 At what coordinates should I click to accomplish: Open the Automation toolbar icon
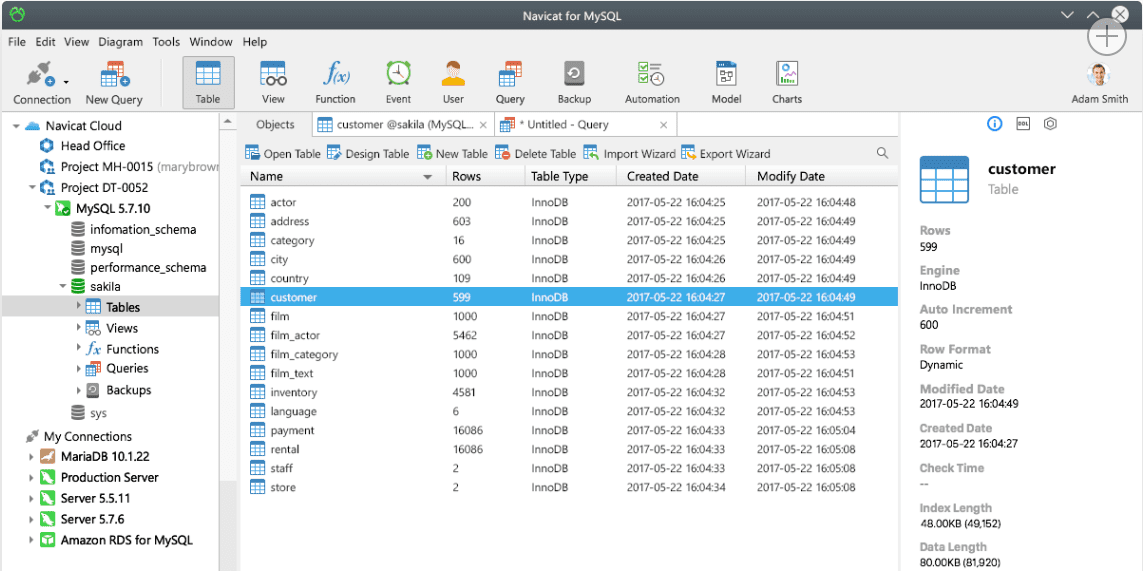[x=652, y=75]
